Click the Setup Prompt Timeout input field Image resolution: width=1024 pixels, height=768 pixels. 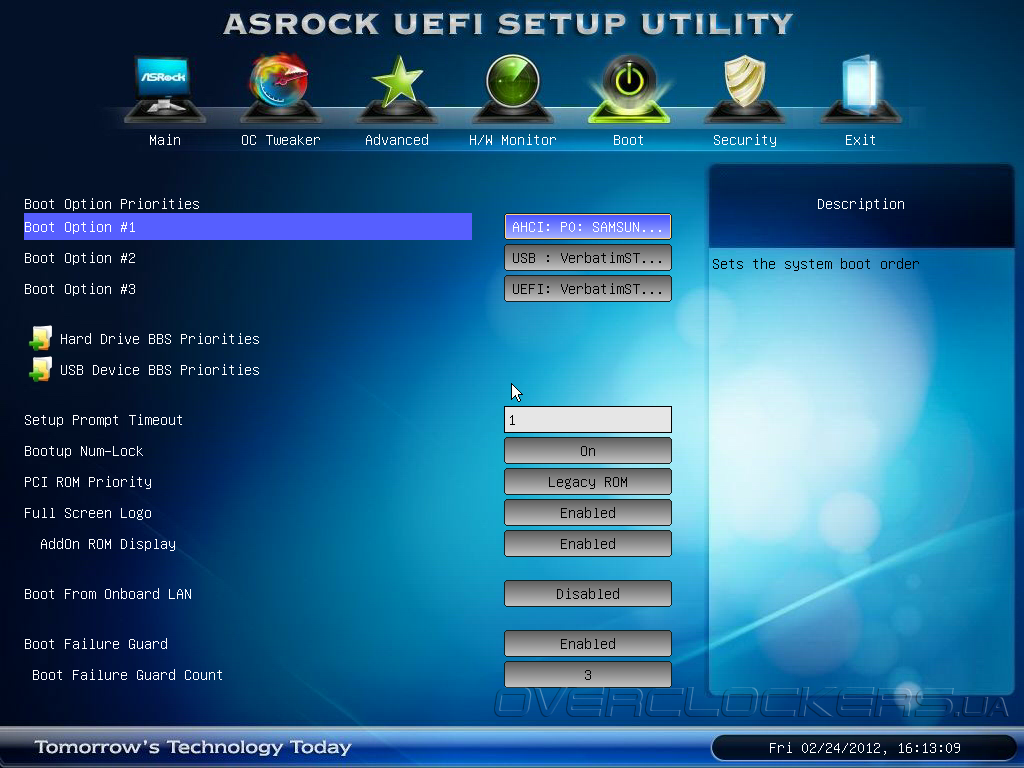click(x=588, y=419)
